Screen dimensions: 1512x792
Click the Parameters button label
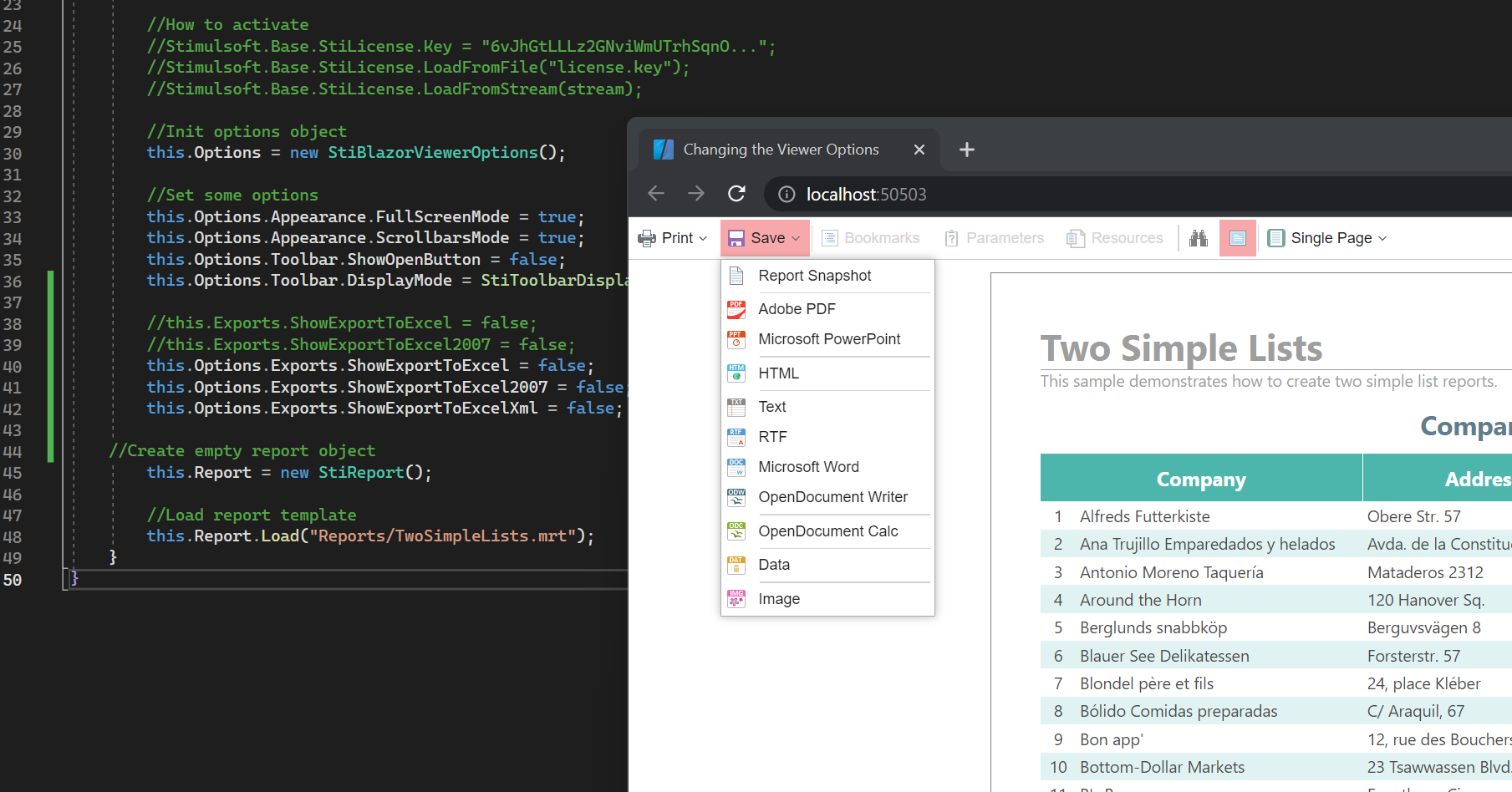(x=1005, y=238)
